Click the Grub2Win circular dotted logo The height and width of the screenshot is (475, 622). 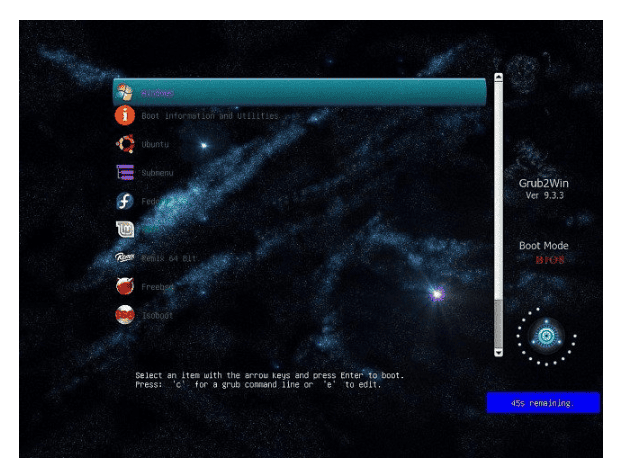[546, 336]
